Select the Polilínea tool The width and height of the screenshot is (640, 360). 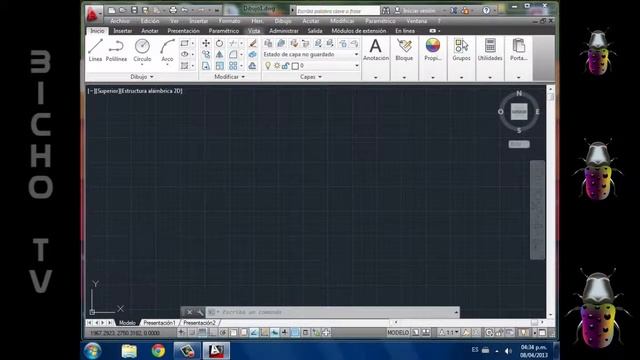click(116, 50)
